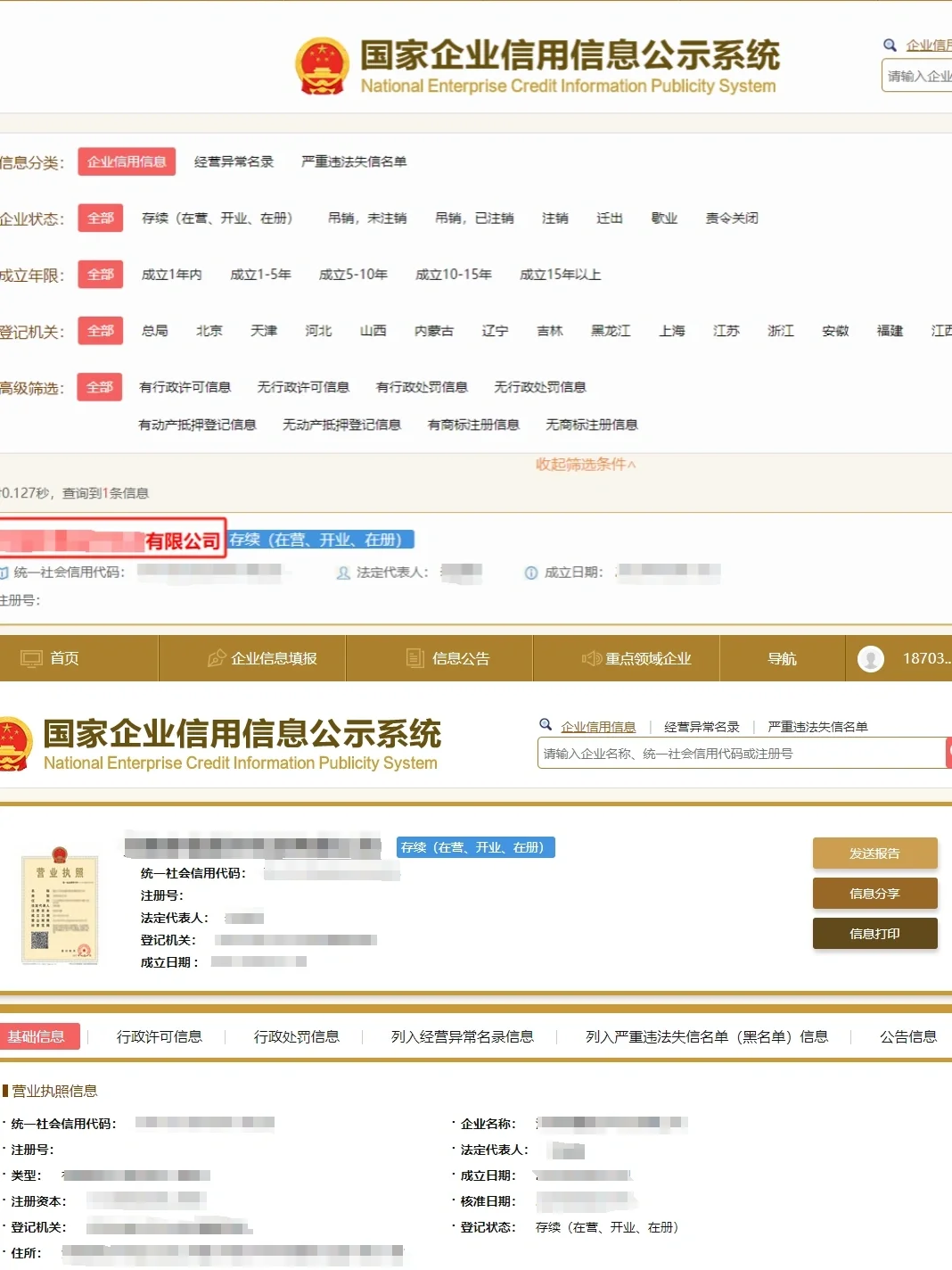Select 严重违法失信名单 category filter

(x=354, y=161)
